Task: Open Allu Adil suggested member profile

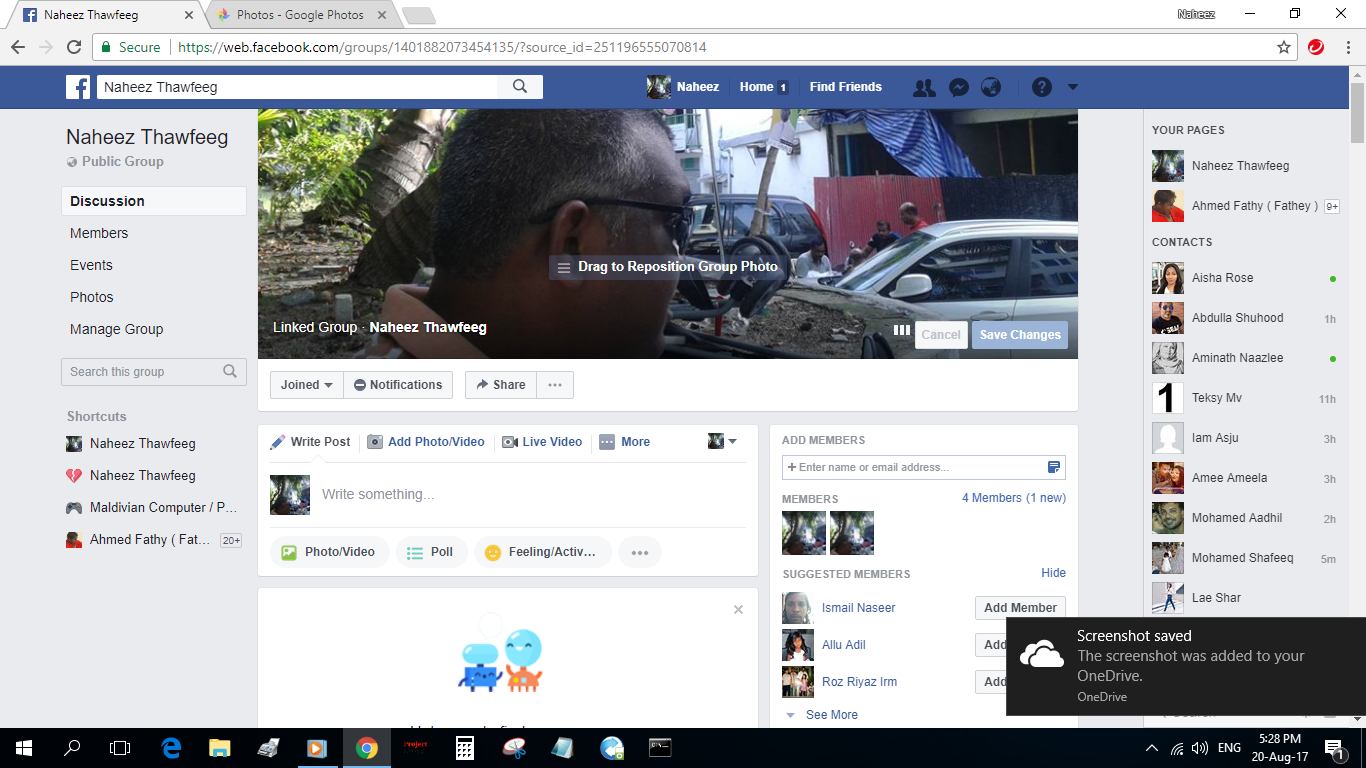Action: (x=844, y=645)
